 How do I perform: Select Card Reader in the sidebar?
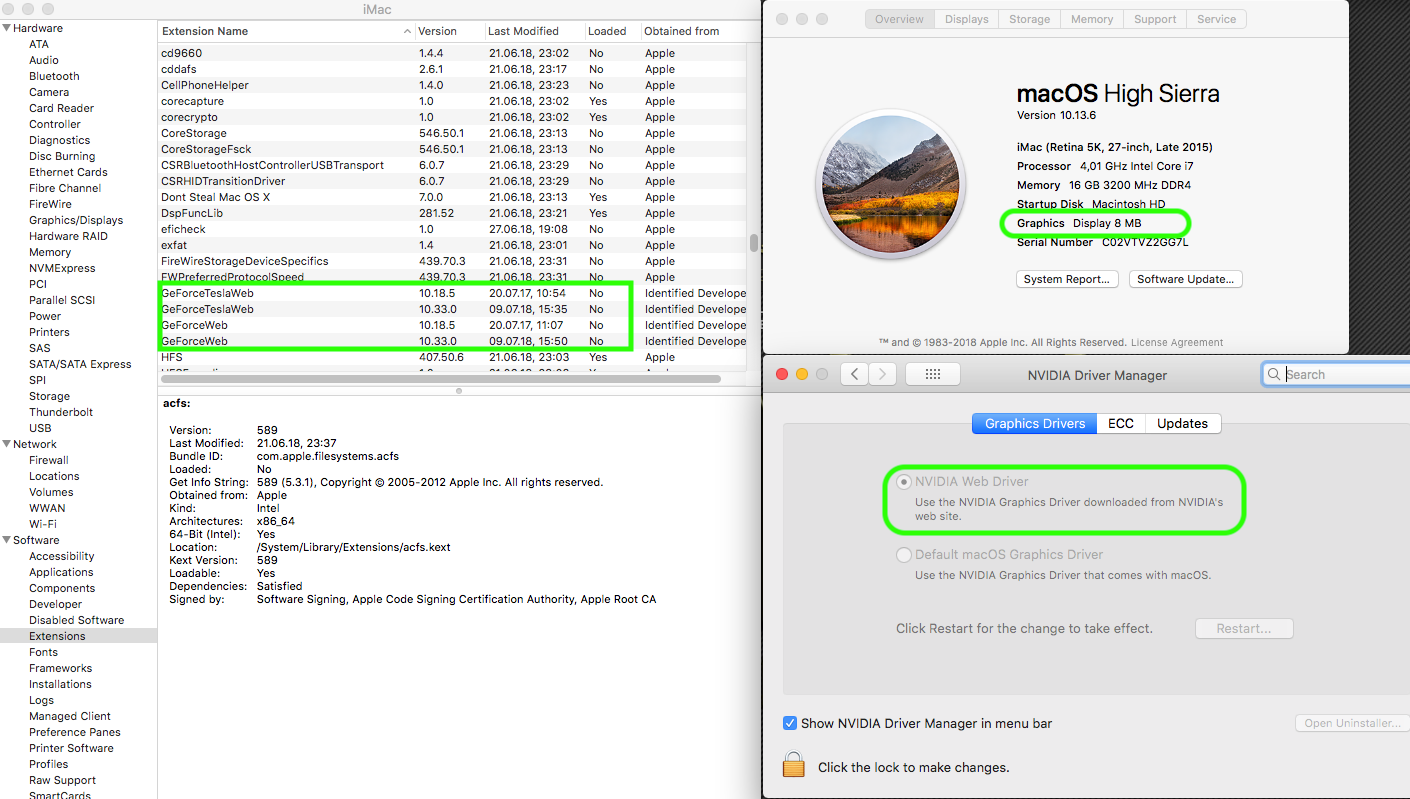click(x=61, y=108)
